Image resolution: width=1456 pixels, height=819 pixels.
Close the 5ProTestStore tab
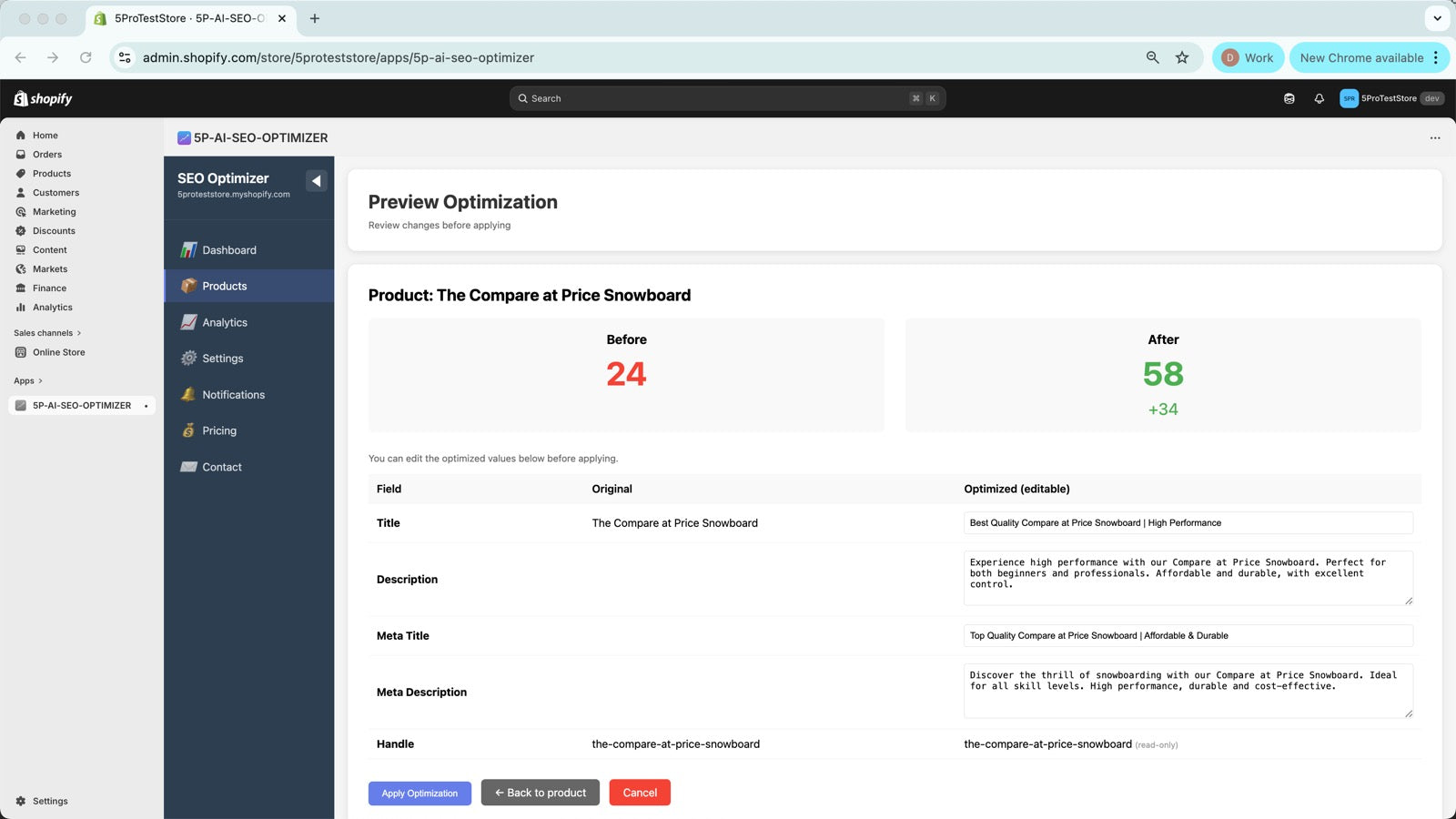282,18
